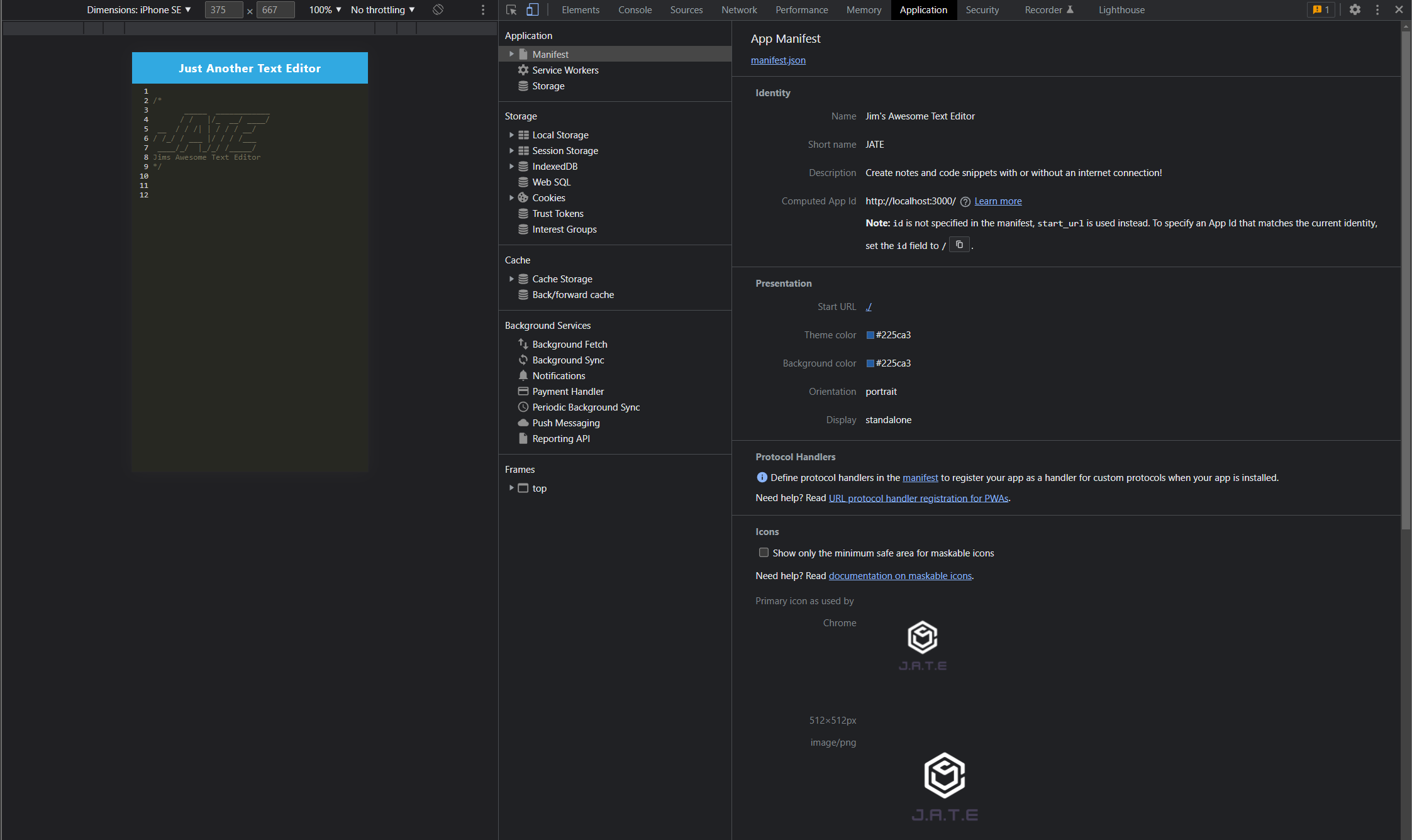Open the manifest.json link
The image size is (1412, 840).
tap(778, 60)
